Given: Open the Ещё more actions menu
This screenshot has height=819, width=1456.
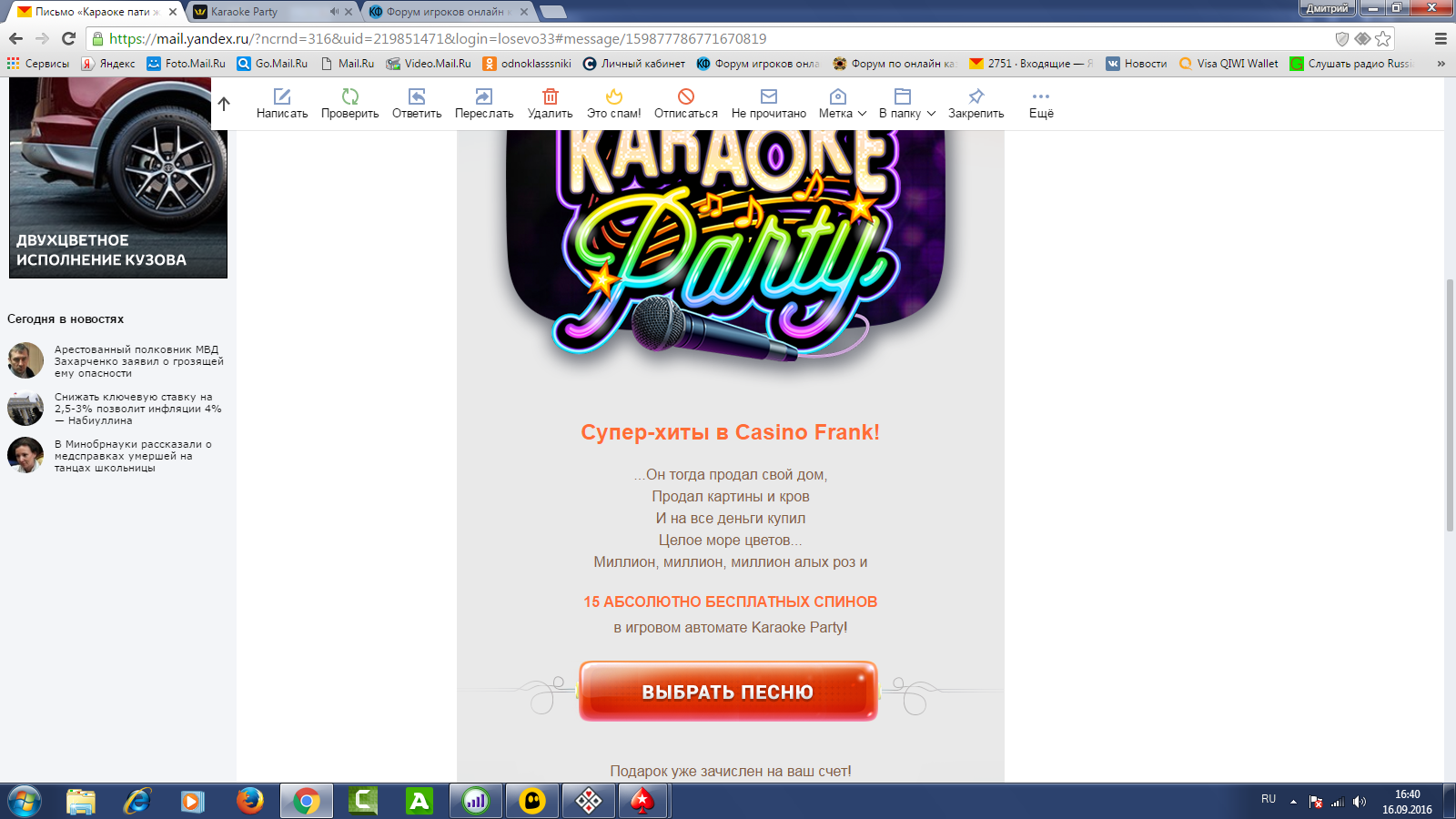Looking at the screenshot, I should click(1041, 104).
